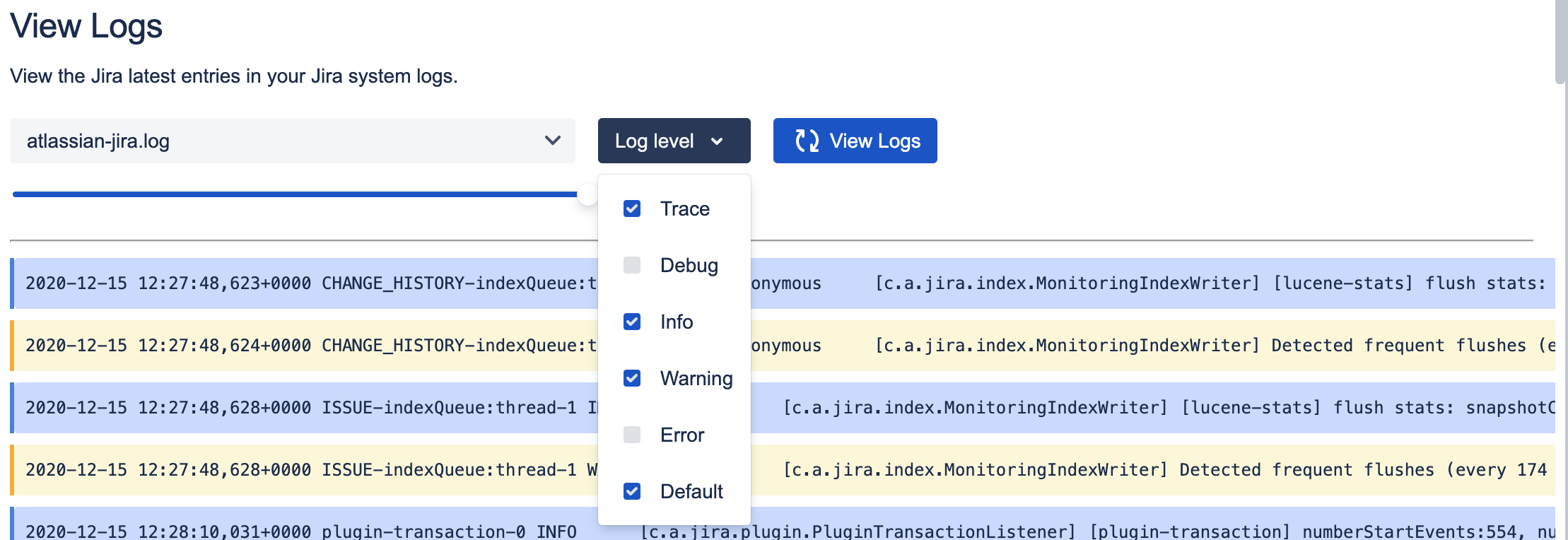Click the refresh icon in View Logs button
The width and height of the screenshot is (1568, 540).
click(x=807, y=141)
